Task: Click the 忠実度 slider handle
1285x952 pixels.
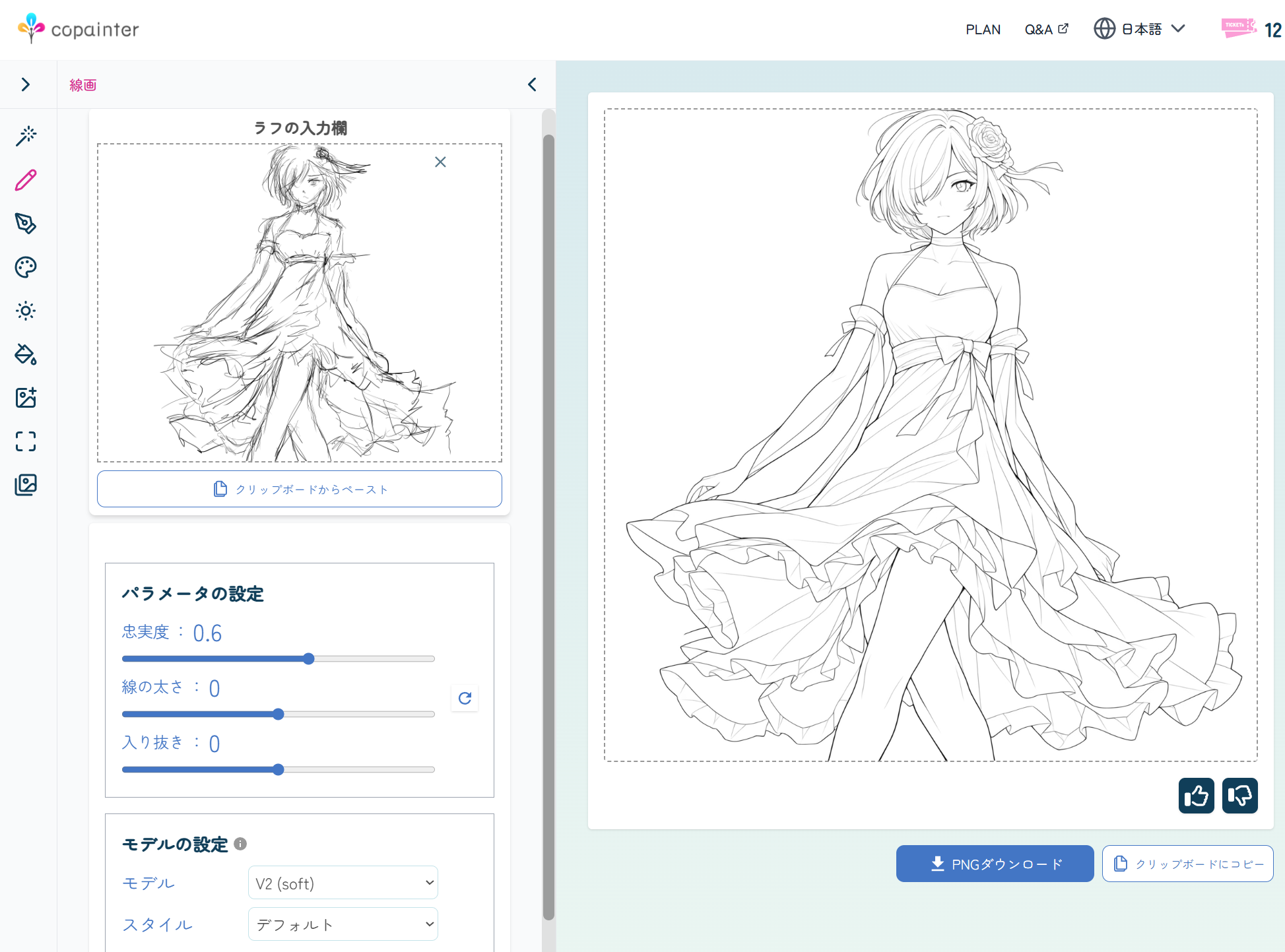Action: coord(309,658)
